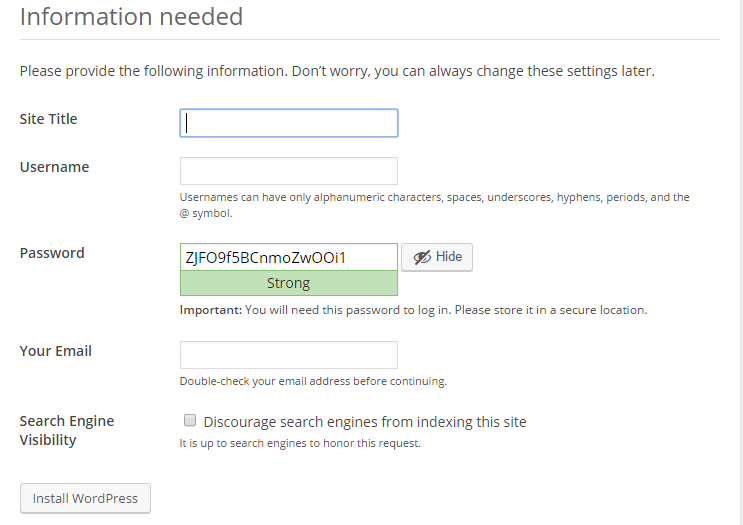743x525 pixels.
Task: Select the Your Email input field
Action: (289, 355)
